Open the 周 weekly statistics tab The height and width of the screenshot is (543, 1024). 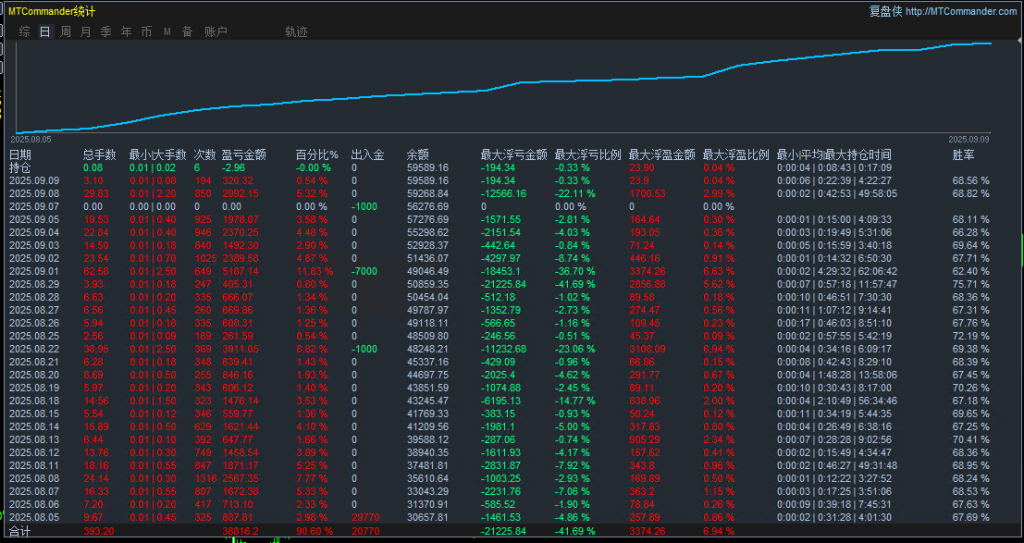(66, 32)
